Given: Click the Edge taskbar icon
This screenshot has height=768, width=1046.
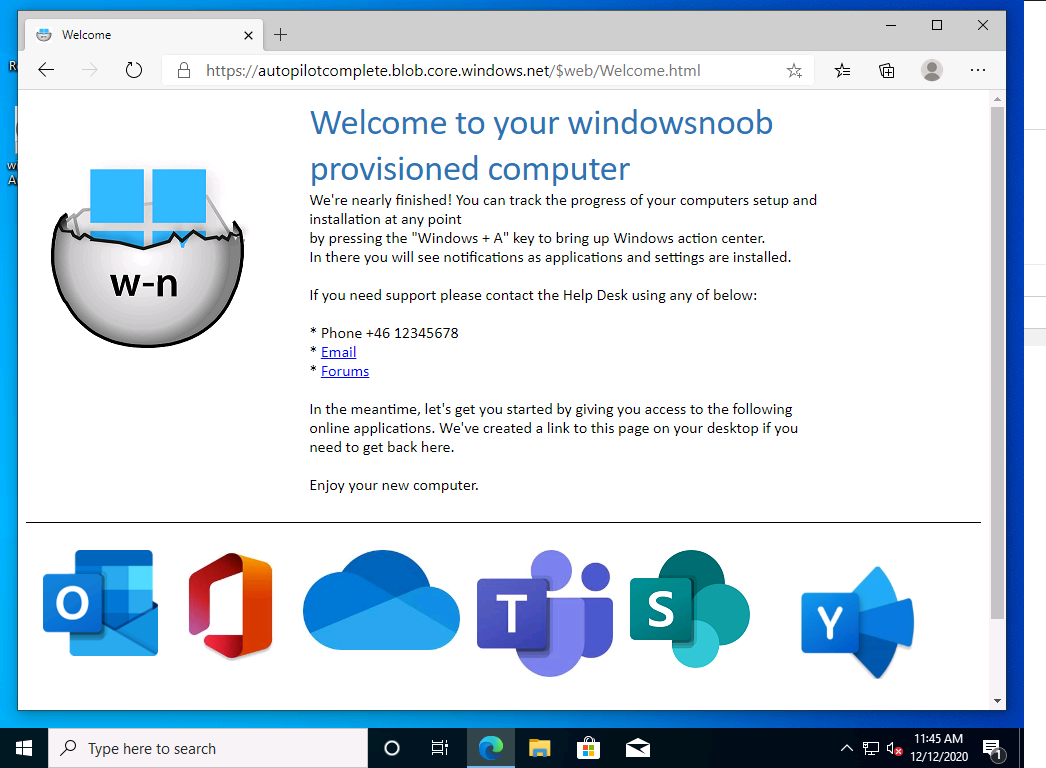Looking at the screenshot, I should (x=490, y=749).
